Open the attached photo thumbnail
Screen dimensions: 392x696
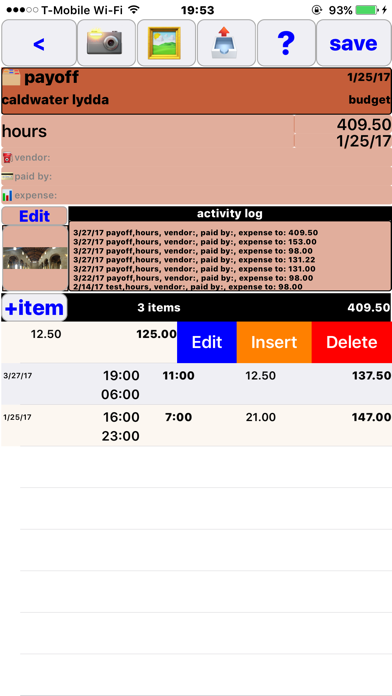(35, 258)
